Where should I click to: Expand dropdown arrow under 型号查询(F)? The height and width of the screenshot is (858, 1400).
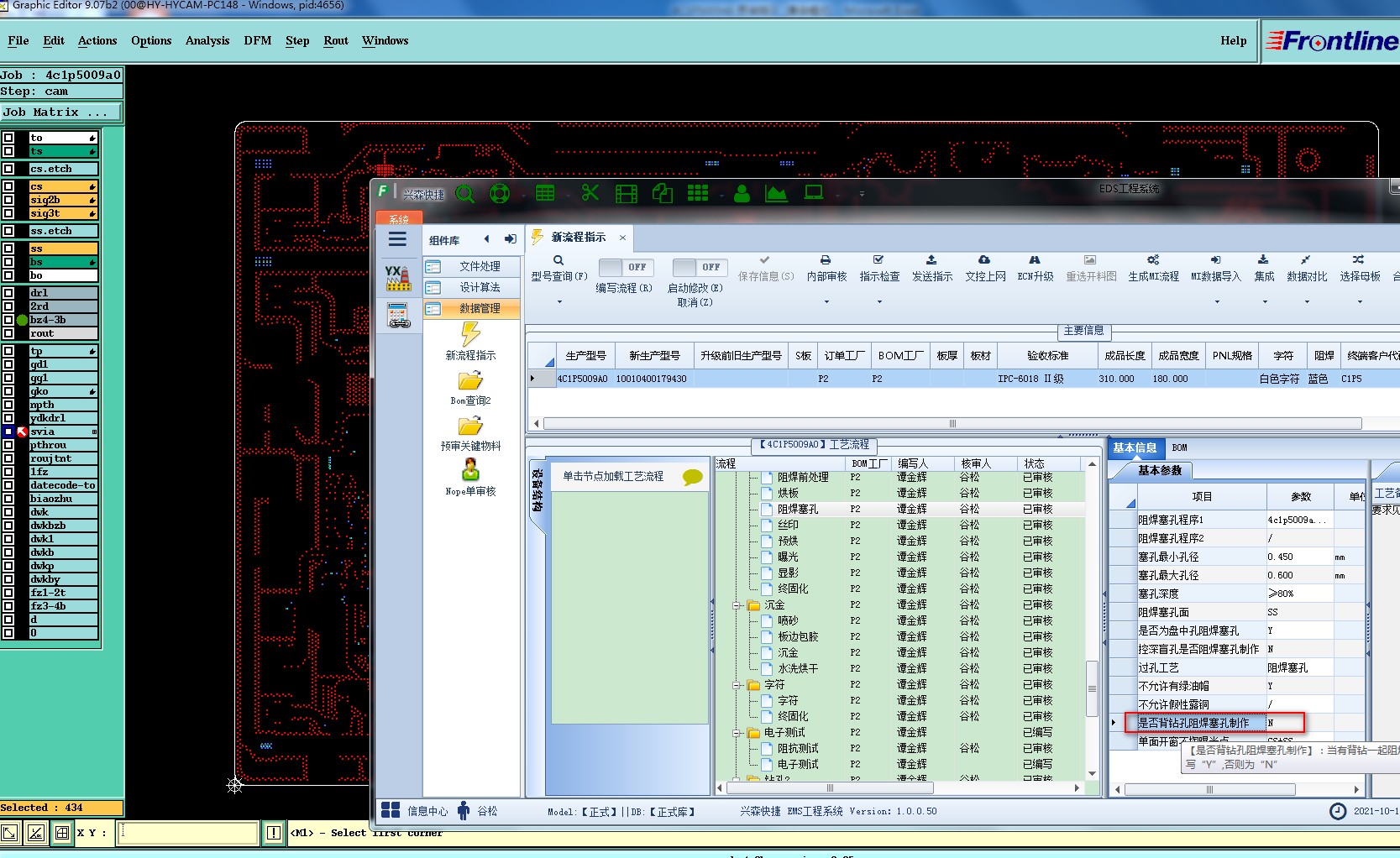coord(559,301)
